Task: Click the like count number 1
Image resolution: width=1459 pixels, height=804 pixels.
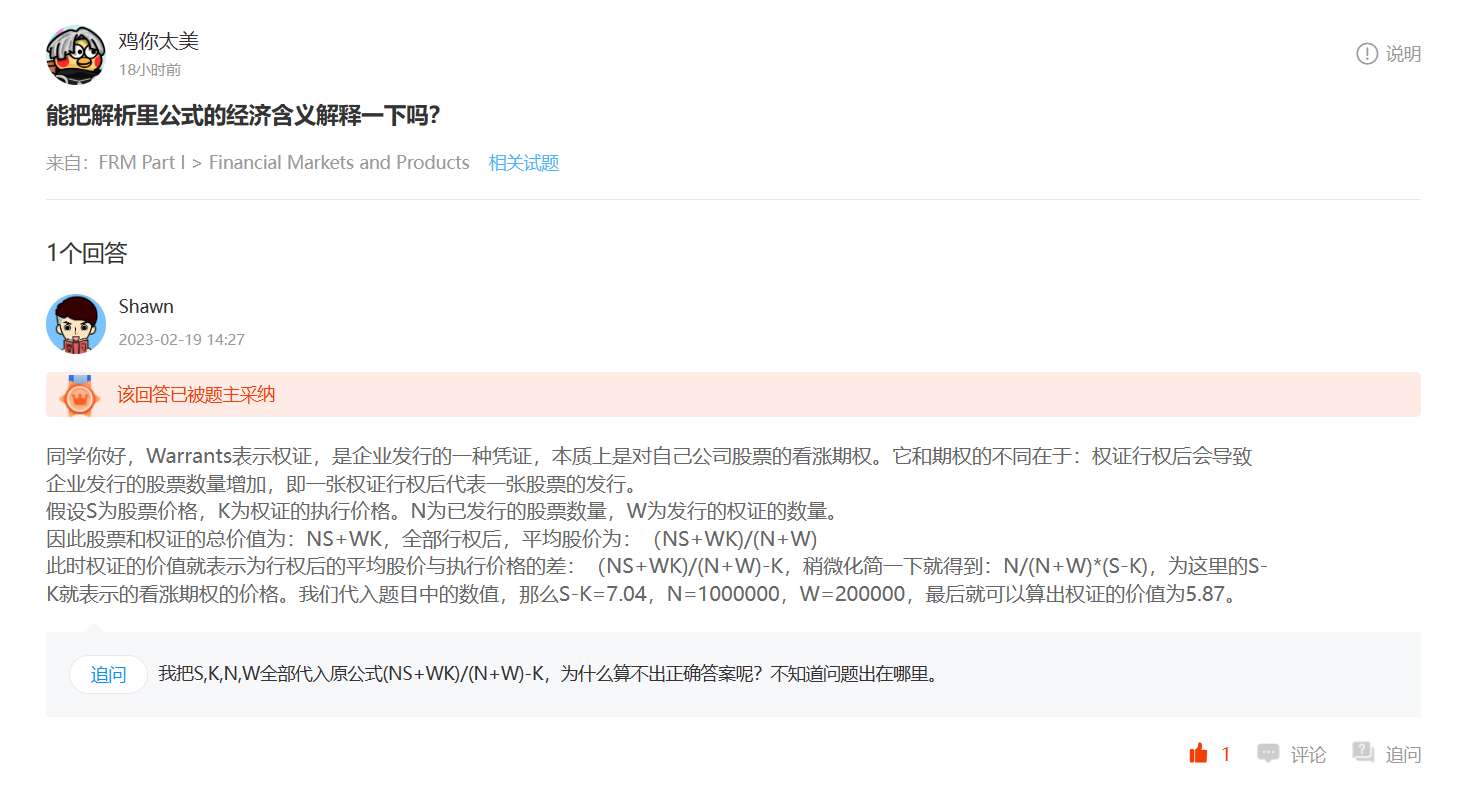Action: (1226, 755)
